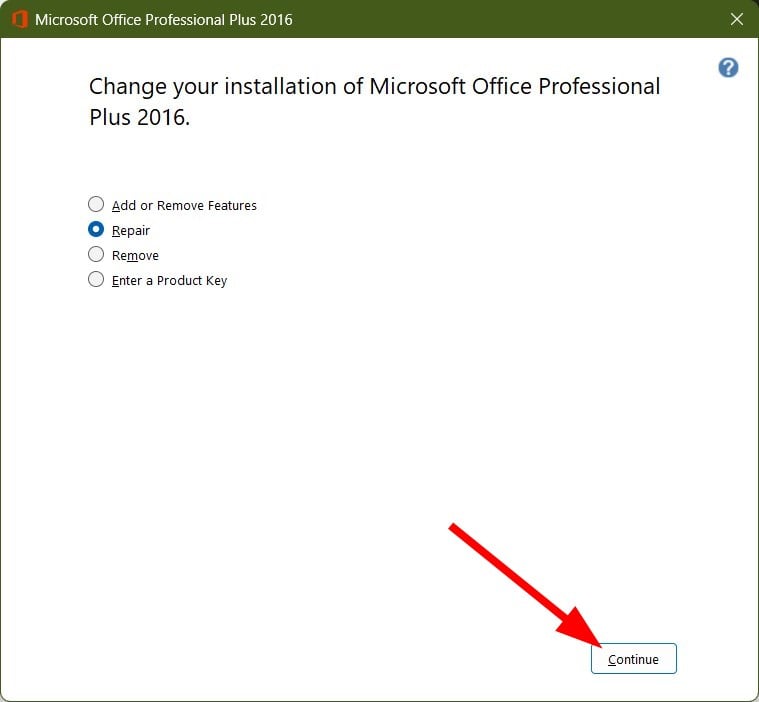Image resolution: width=759 pixels, height=702 pixels.
Task: Open the blue question mark help icon
Action: pos(728,68)
